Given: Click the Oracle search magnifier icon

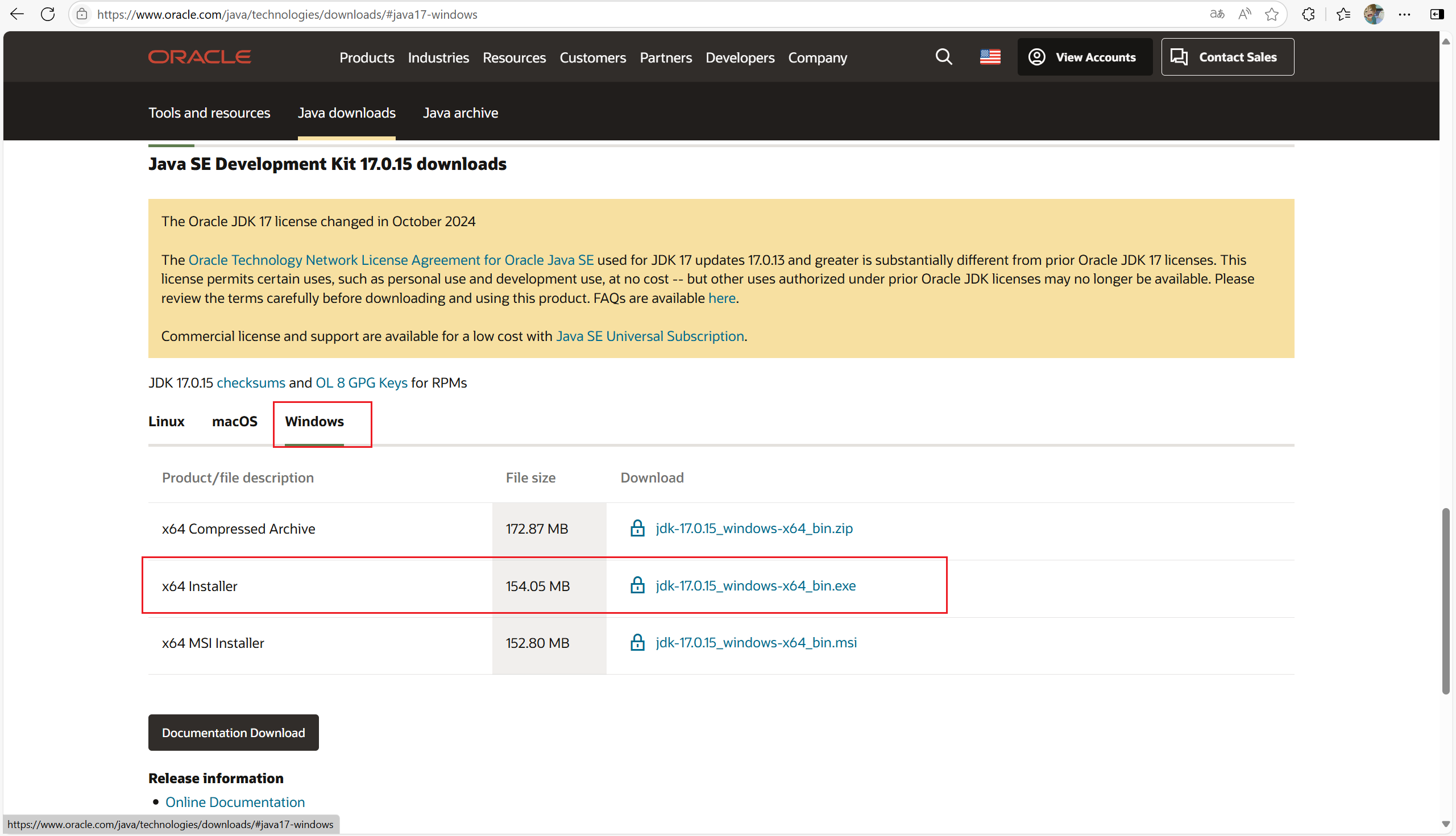Looking at the screenshot, I should (x=944, y=57).
